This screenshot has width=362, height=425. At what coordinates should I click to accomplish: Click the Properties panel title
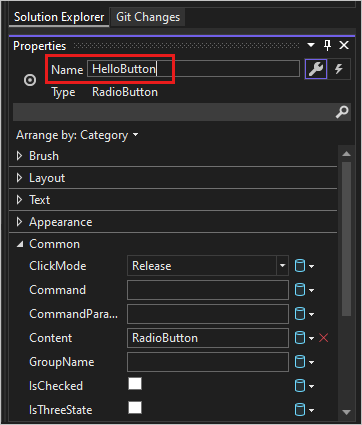(39, 46)
